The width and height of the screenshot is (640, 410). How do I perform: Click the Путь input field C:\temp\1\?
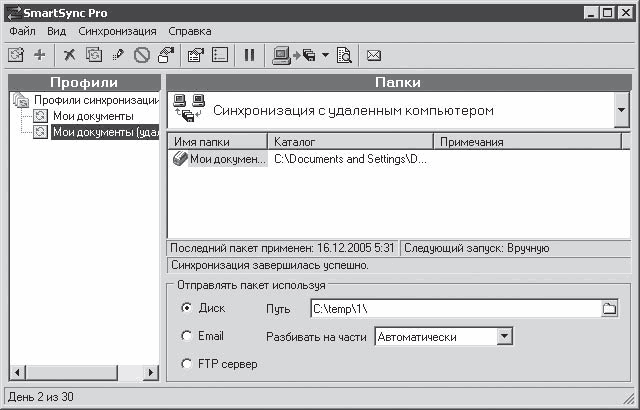coord(456,309)
